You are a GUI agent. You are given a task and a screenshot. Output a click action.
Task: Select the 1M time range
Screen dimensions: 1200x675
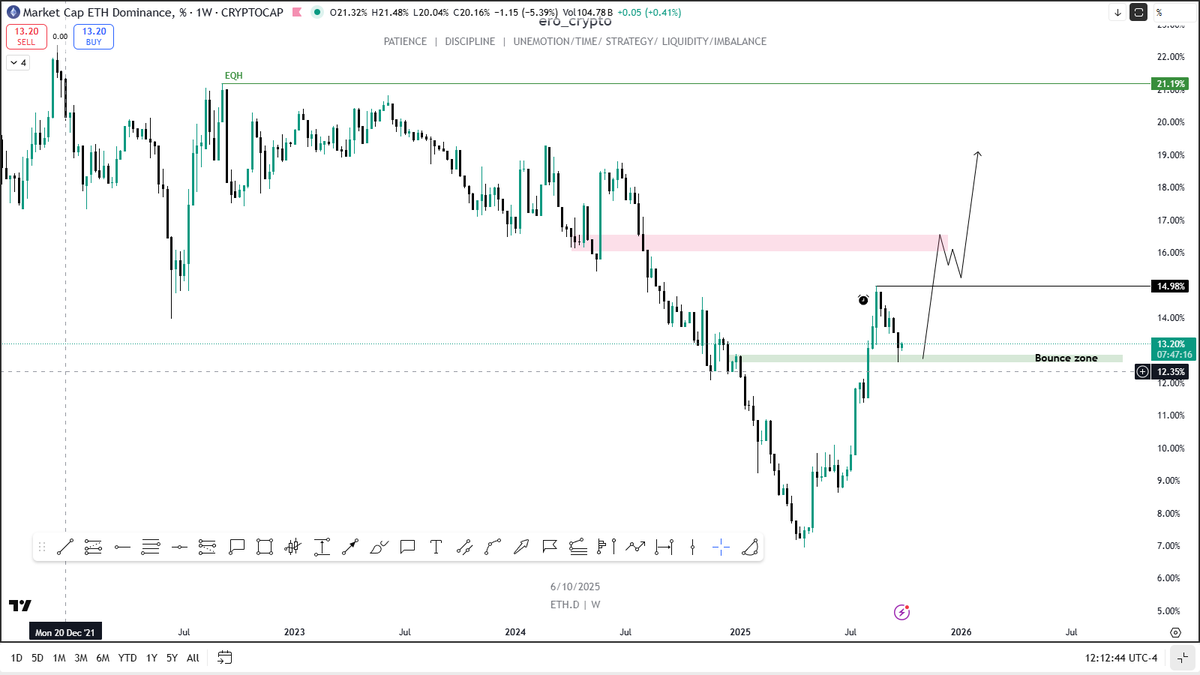(59, 658)
